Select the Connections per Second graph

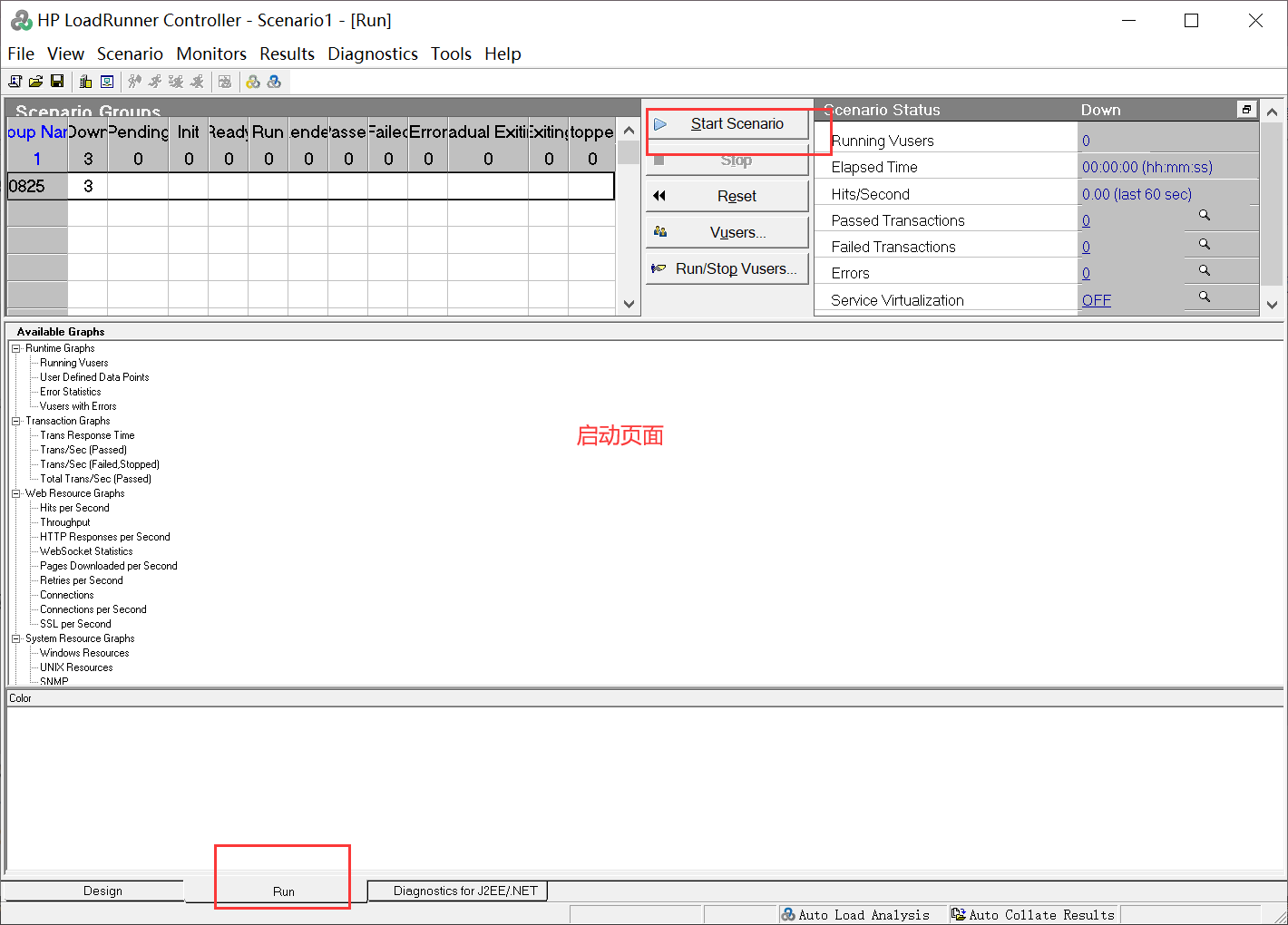[93, 609]
